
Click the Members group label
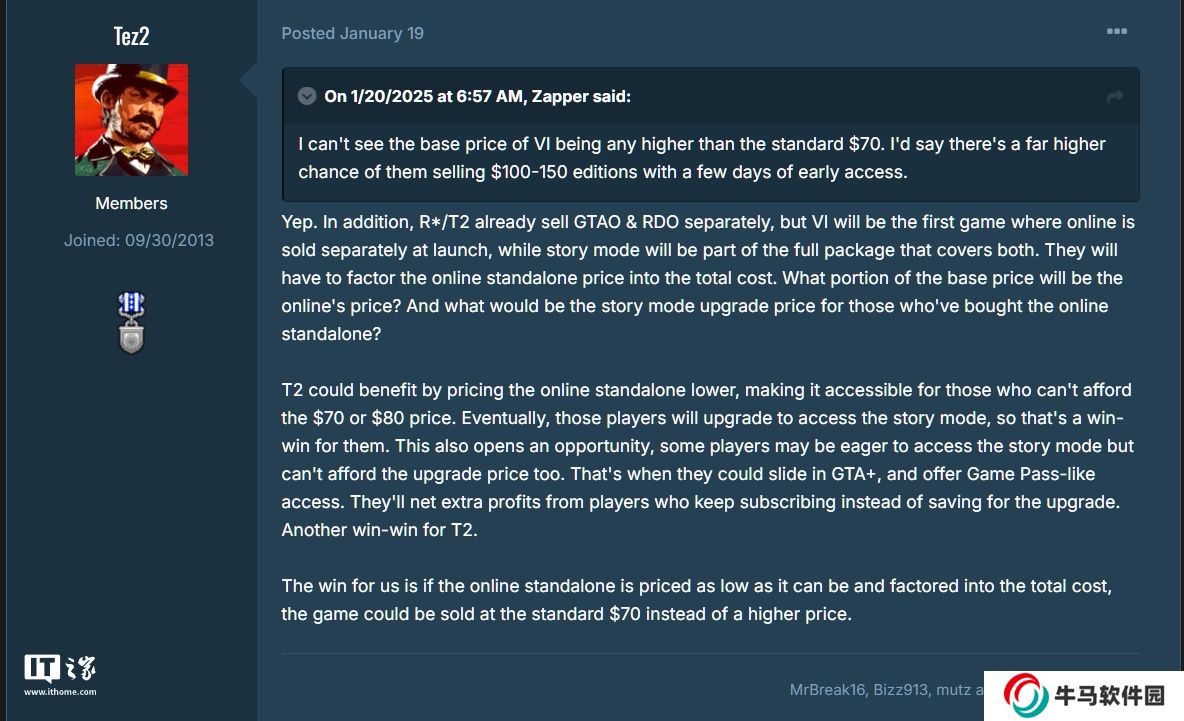131,203
